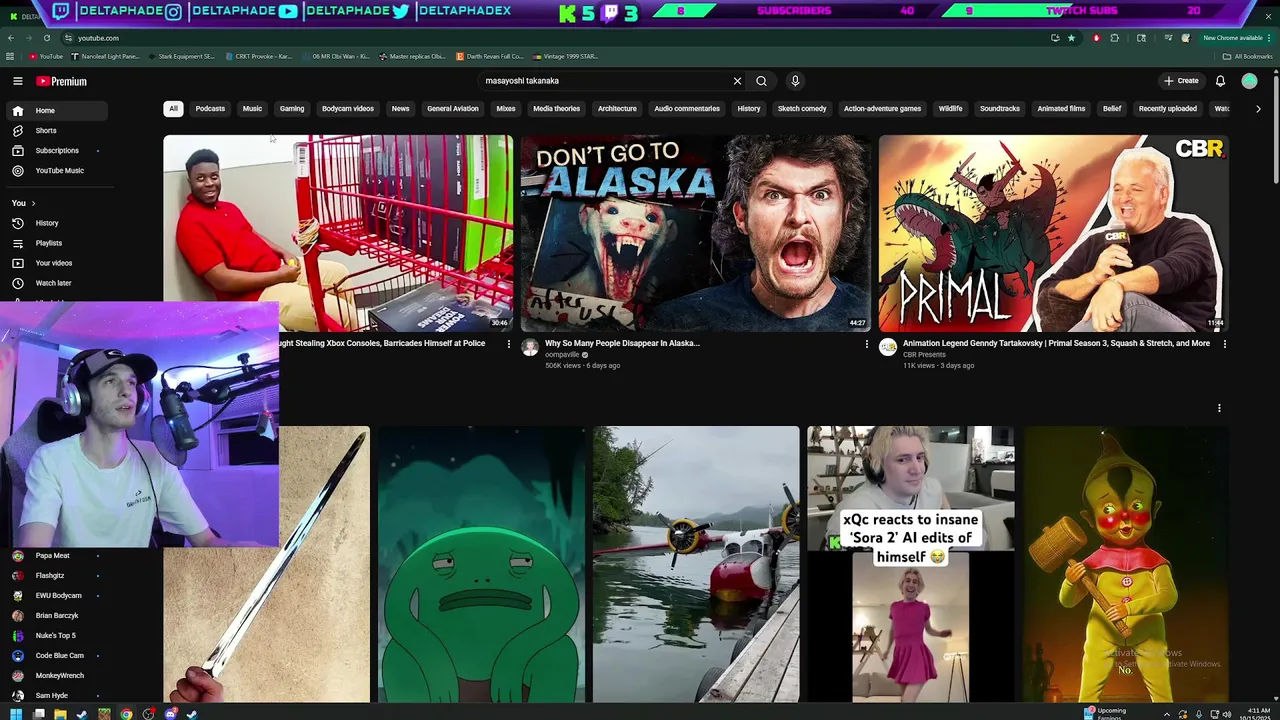The width and height of the screenshot is (1280, 720).
Task: Open options for Genndy Tartakovsky video
Action: point(1225,344)
